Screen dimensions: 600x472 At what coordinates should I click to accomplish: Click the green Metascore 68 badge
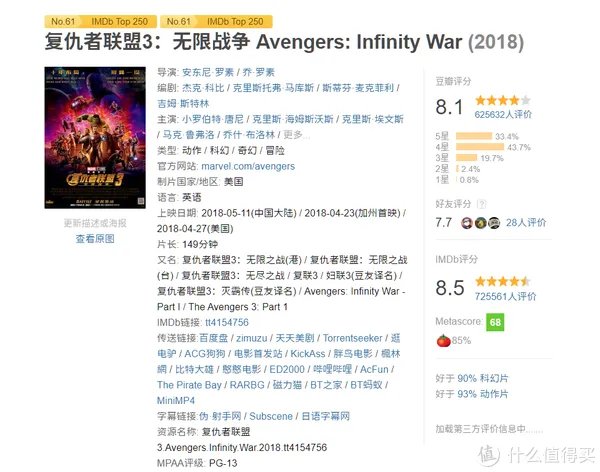(494, 322)
